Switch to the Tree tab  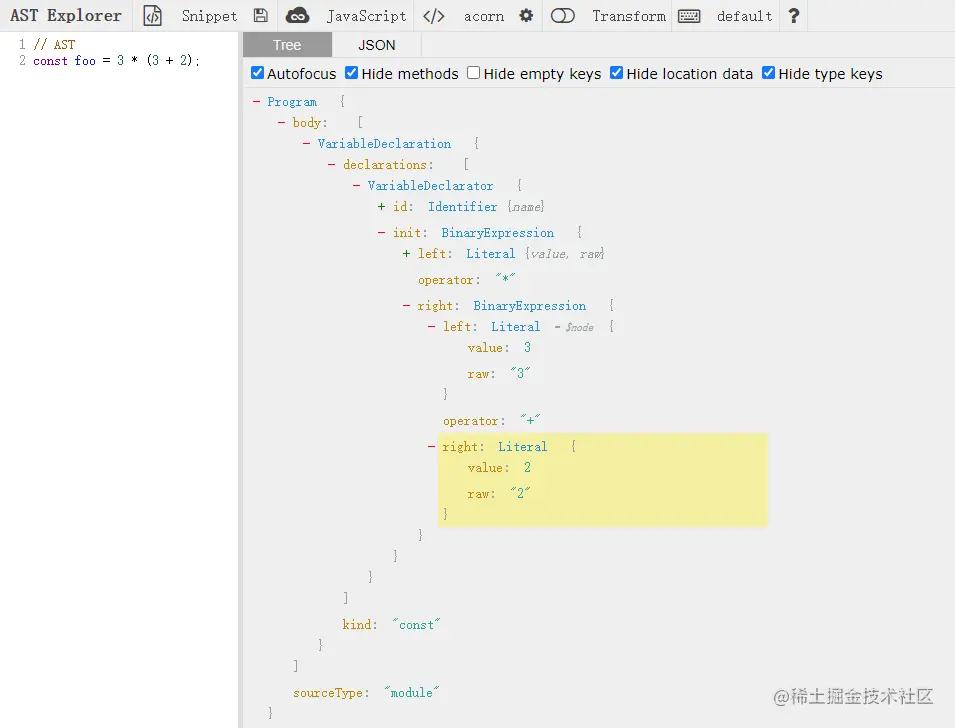click(287, 45)
